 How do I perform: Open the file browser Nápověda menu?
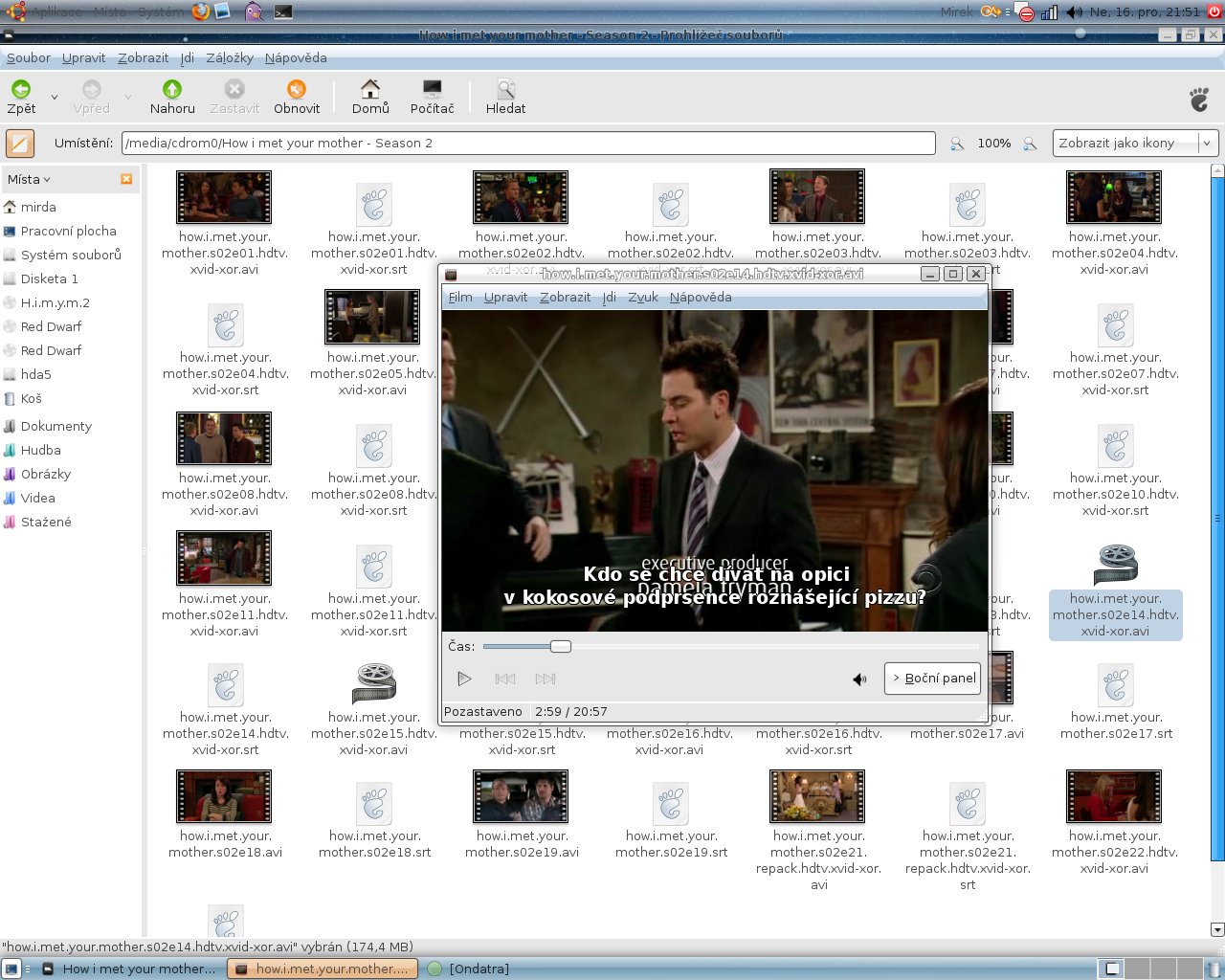(296, 57)
